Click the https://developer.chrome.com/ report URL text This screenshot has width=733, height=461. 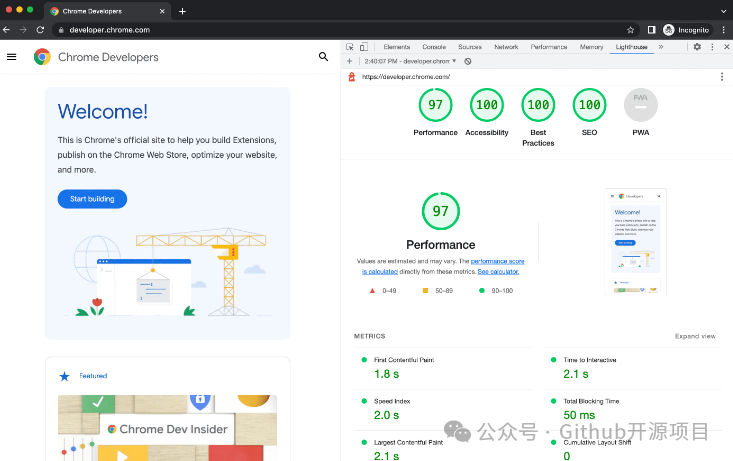click(406, 77)
